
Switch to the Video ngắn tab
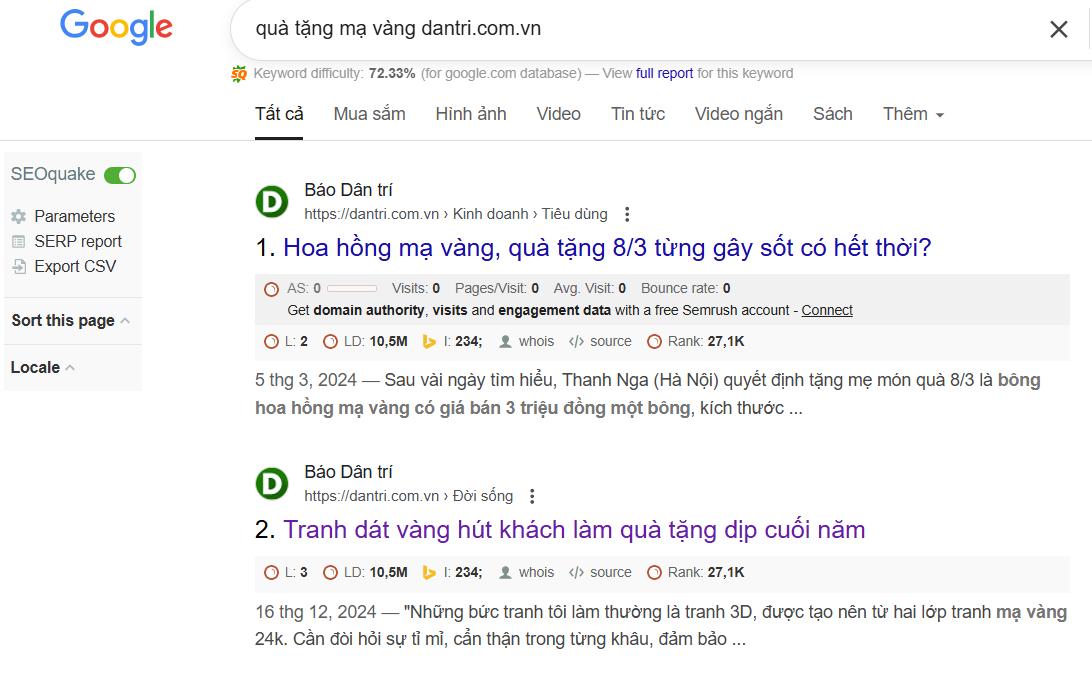[x=738, y=114]
